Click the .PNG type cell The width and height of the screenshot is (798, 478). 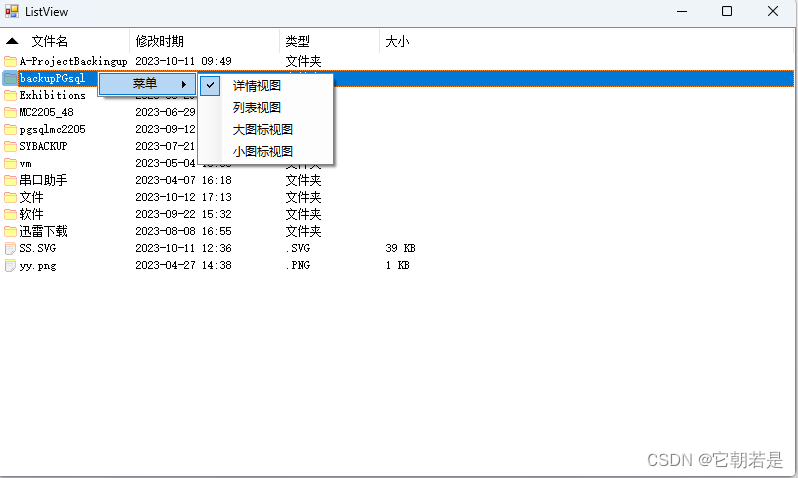(x=298, y=265)
